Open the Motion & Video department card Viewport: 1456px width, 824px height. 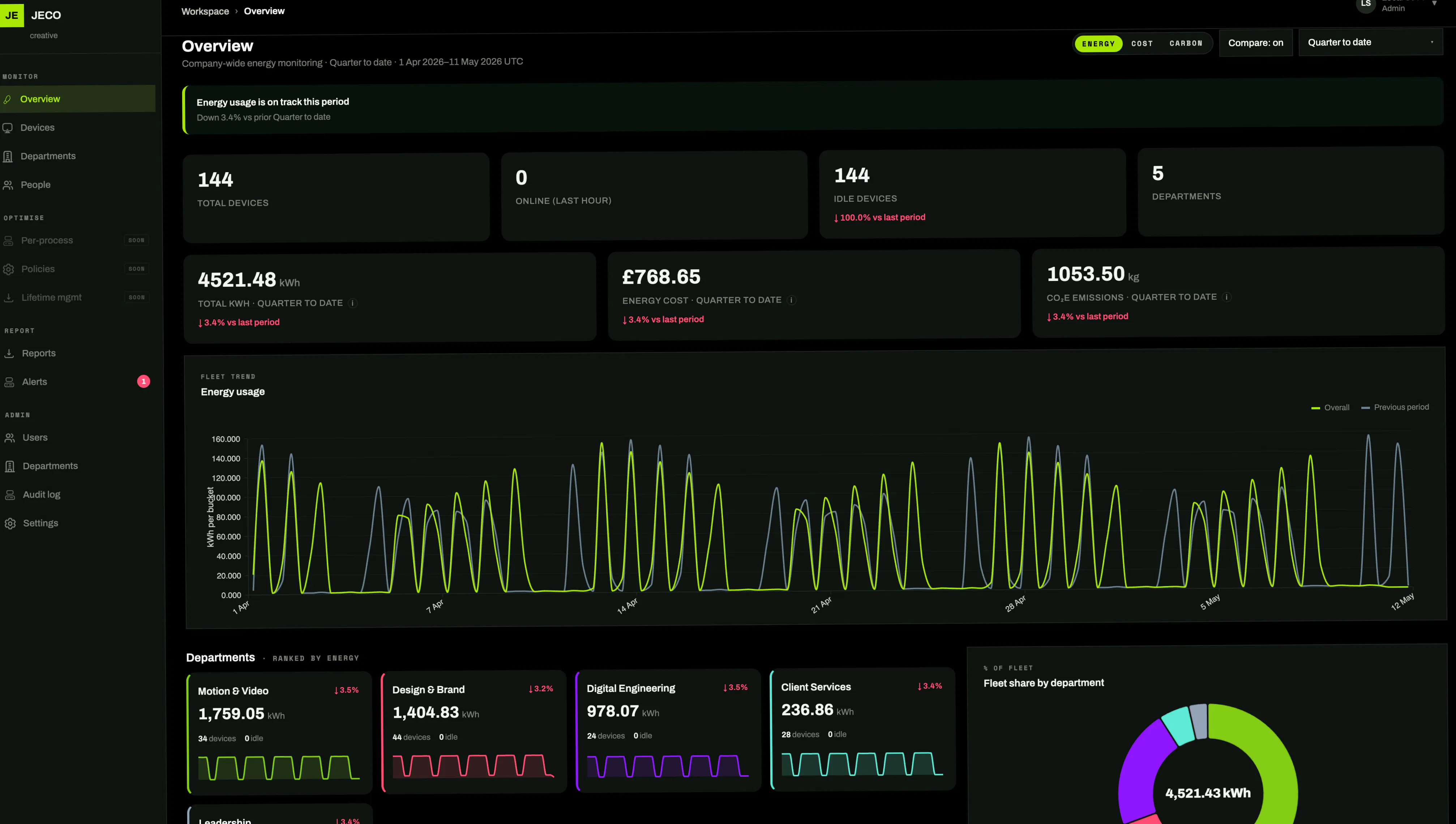point(279,733)
